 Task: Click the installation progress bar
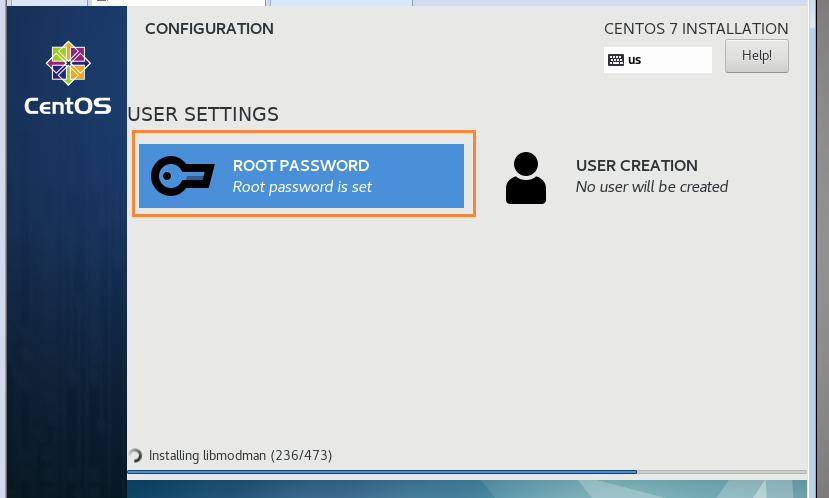(x=467, y=472)
